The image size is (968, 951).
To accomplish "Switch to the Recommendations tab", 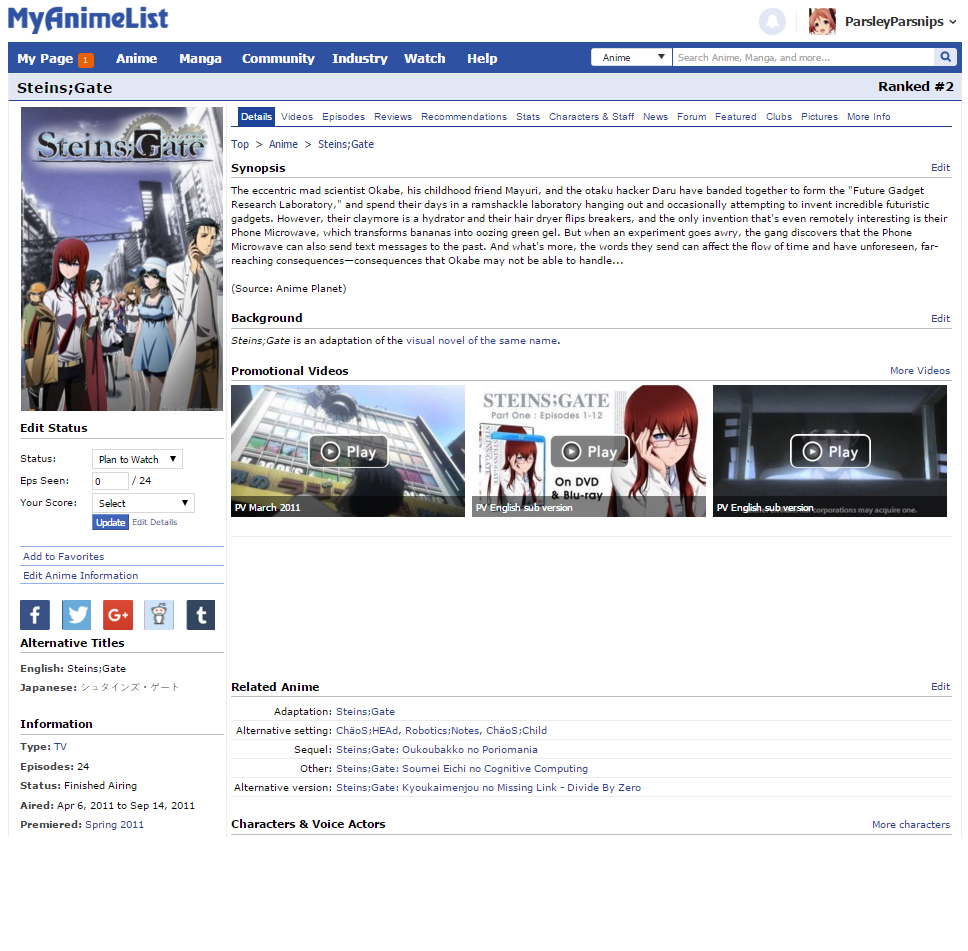I will [464, 117].
